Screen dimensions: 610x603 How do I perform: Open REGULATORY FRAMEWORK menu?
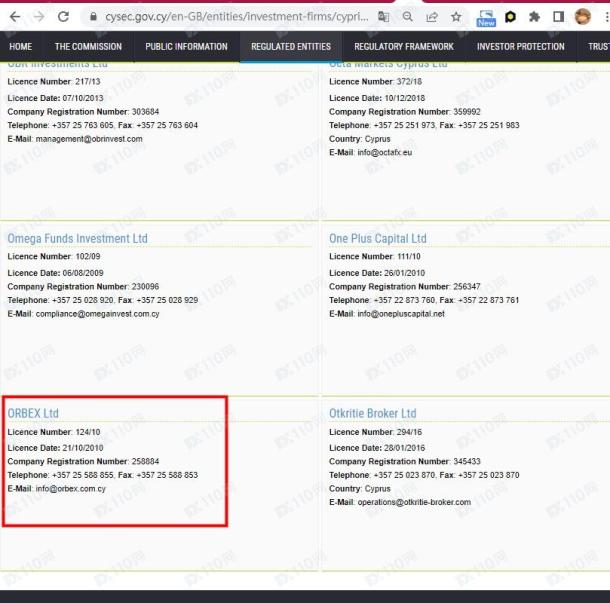coord(404,47)
